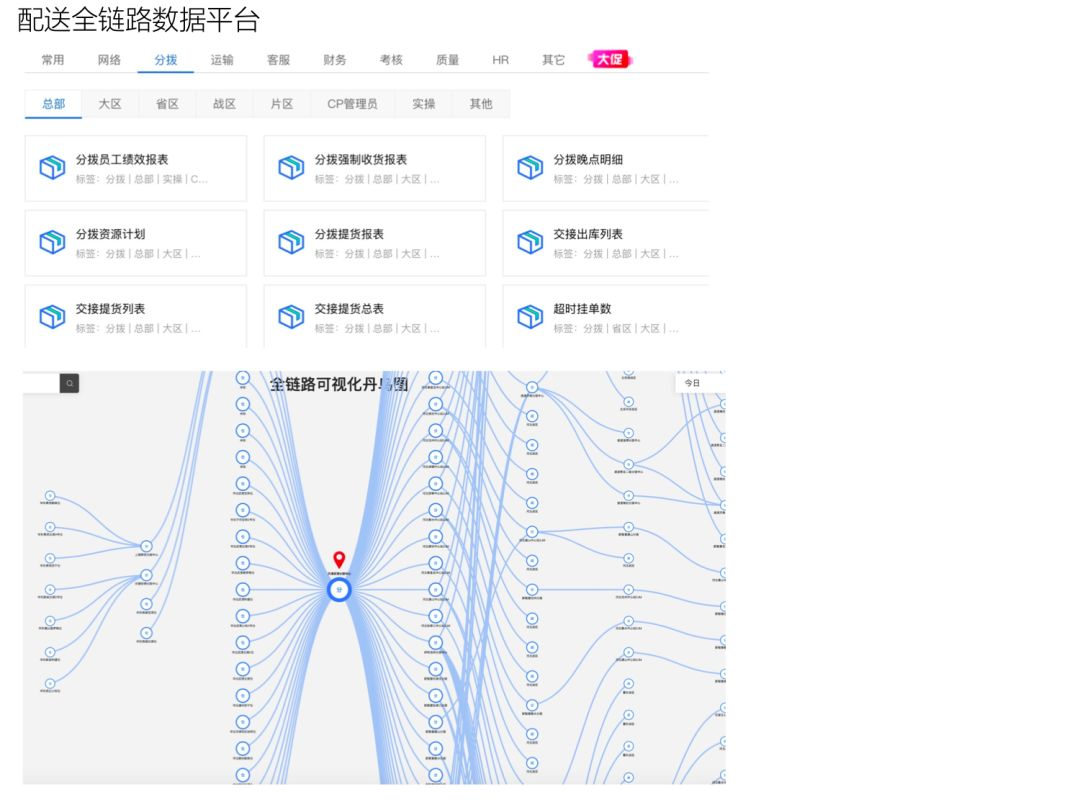Switch to the 大区 sub-tab

click(110, 104)
